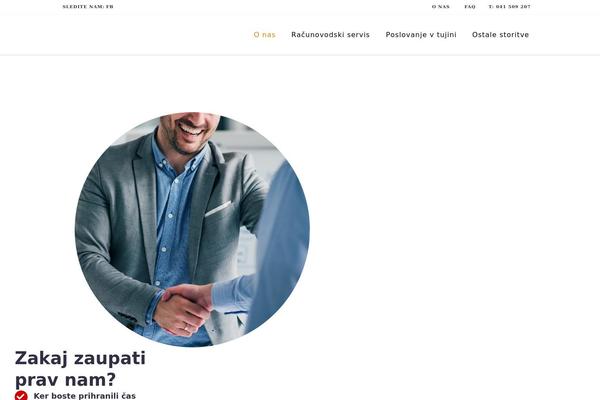Viewport: 600px width, 400px height.
Task: Open the 'Ostale storitve' menu item
Action: [x=500, y=35]
